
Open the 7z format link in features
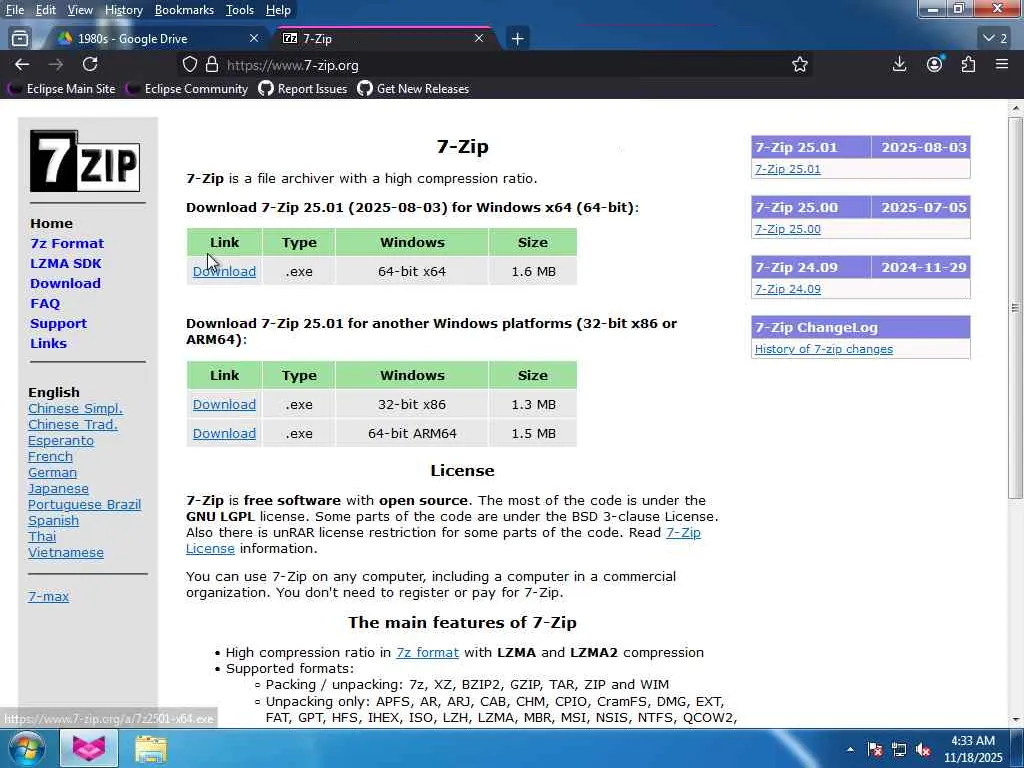(427, 652)
